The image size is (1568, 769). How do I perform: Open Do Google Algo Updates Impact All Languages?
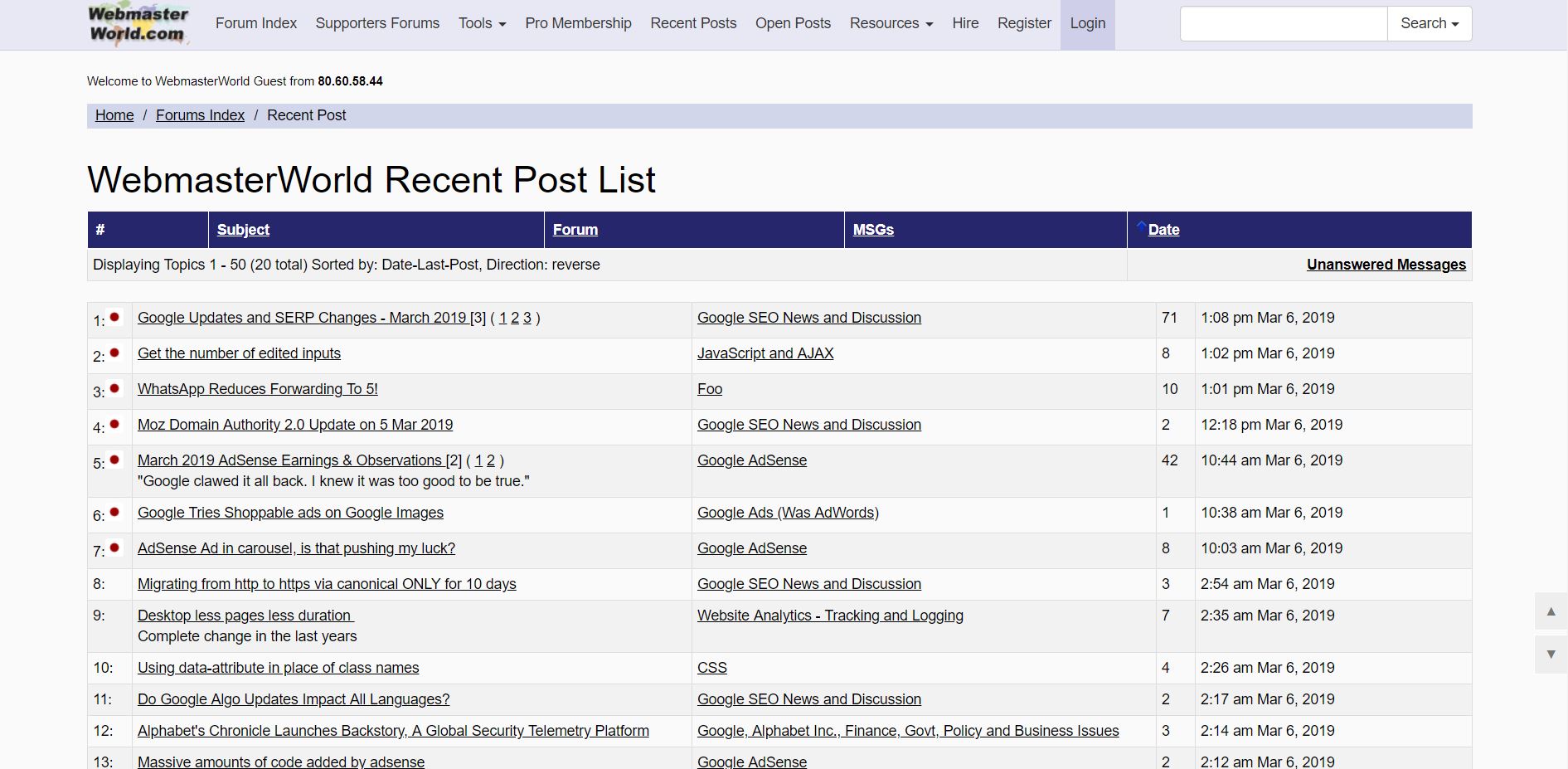[294, 699]
